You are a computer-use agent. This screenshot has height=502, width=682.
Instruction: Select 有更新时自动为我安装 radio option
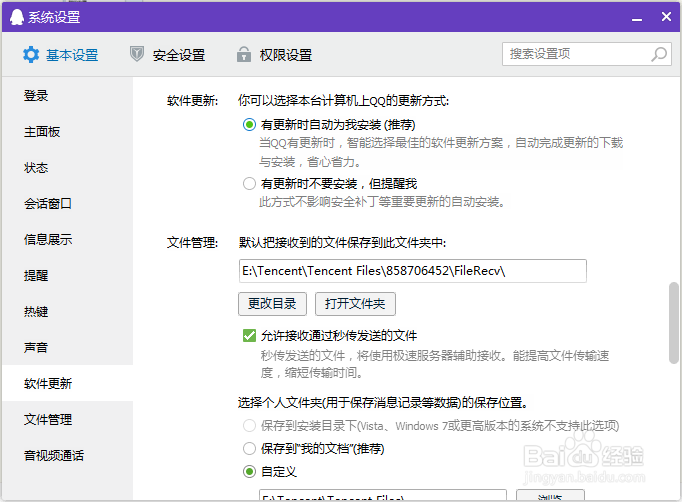click(249, 125)
